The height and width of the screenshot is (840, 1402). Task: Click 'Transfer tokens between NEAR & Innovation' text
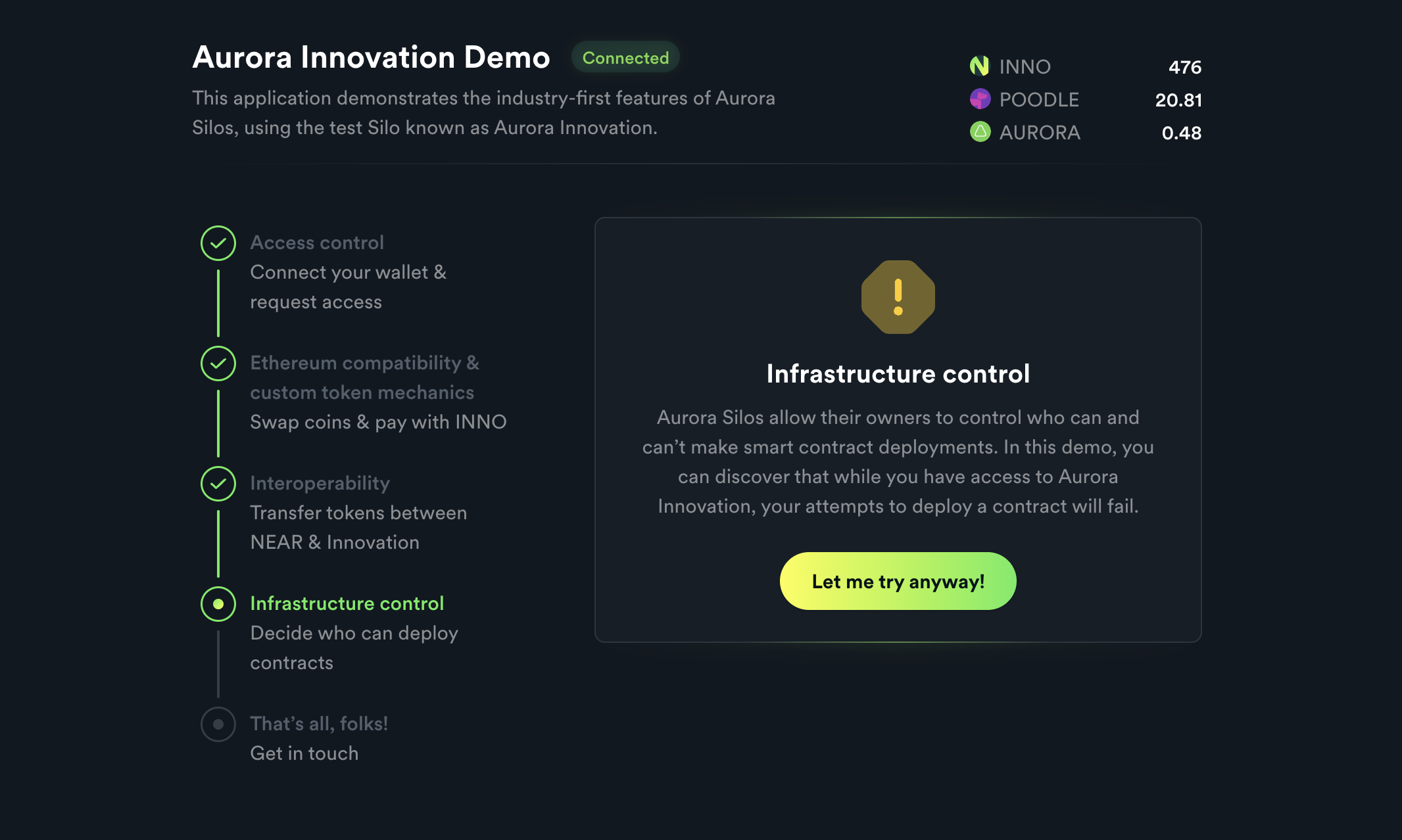click(x=359, y=528)
